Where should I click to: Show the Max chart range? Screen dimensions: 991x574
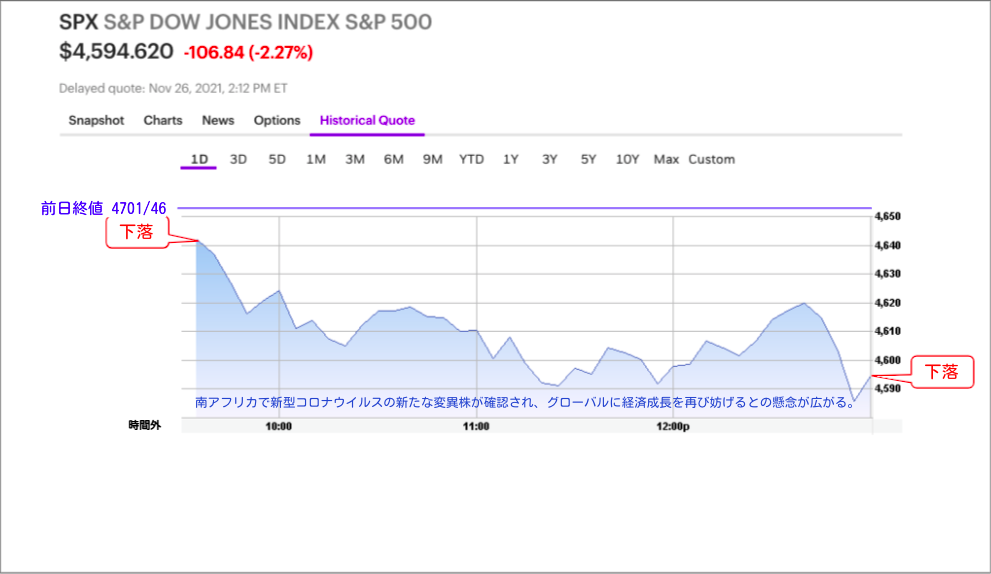pyautogui.click(x=666, y=159)
